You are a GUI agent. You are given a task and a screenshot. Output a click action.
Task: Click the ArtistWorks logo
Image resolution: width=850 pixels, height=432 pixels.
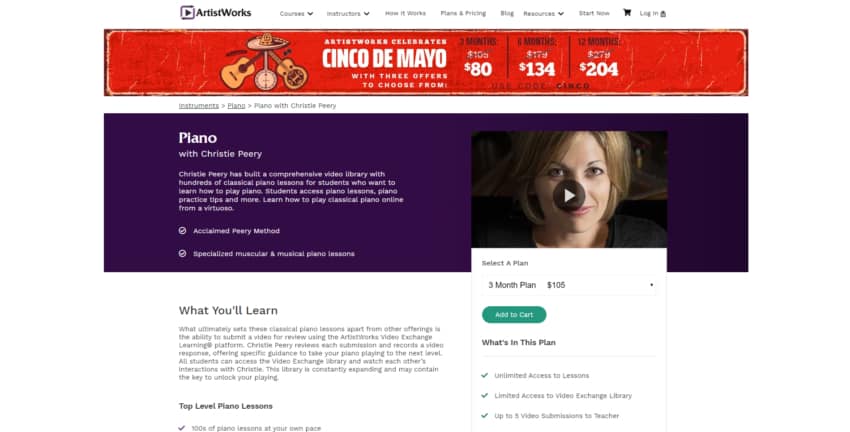pos(216,12)
